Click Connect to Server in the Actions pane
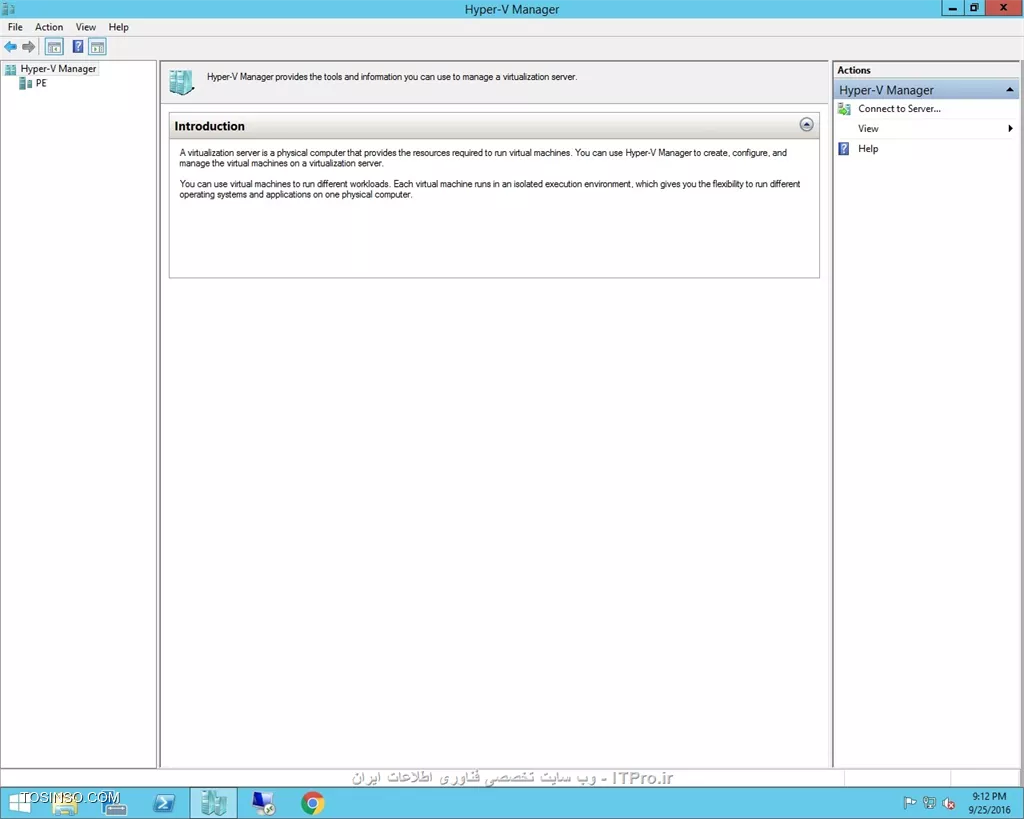The width and height of the screenshot is (1024, 819). click(899, 108)
